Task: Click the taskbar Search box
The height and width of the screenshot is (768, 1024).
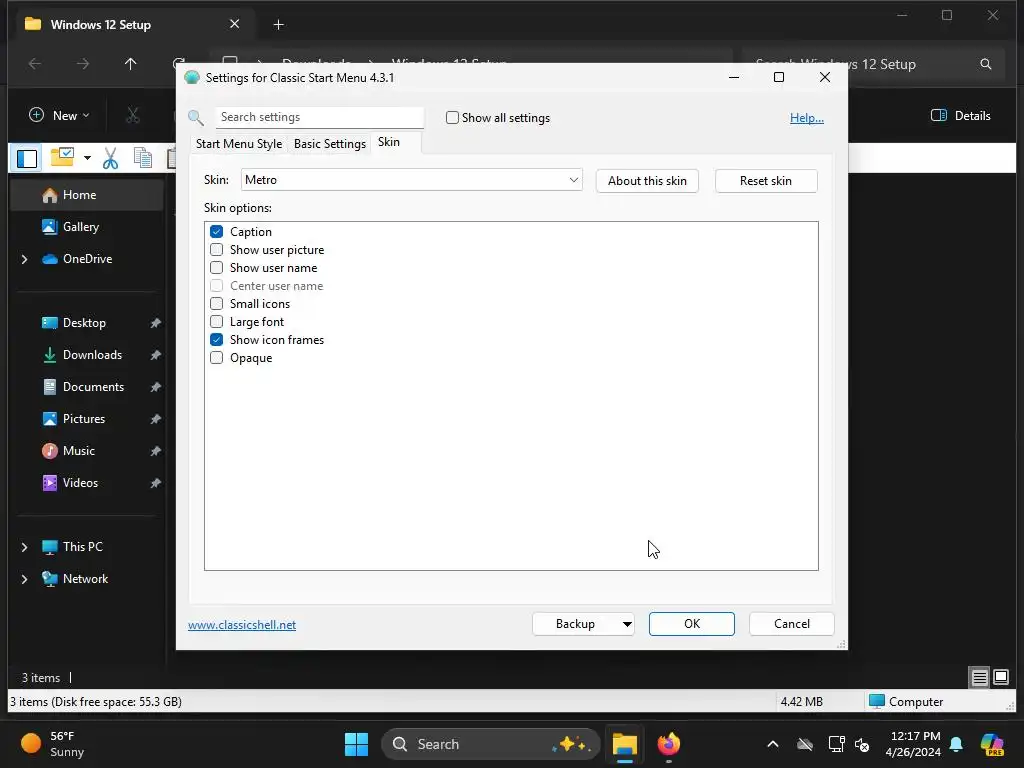Action: [x=490, y=744]
